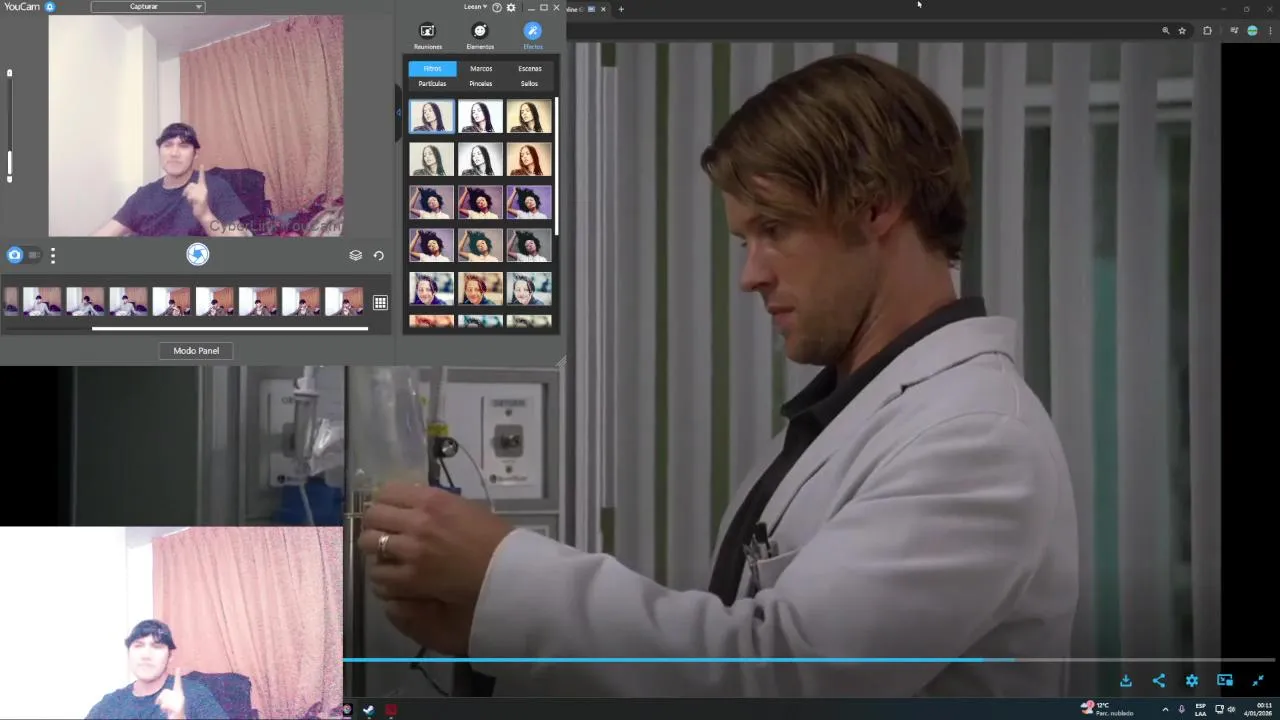Image resolution: width=1280 pixels, height=720 pixels.
Task: Toggle photo/video capture mode switch
Action: 24,255
